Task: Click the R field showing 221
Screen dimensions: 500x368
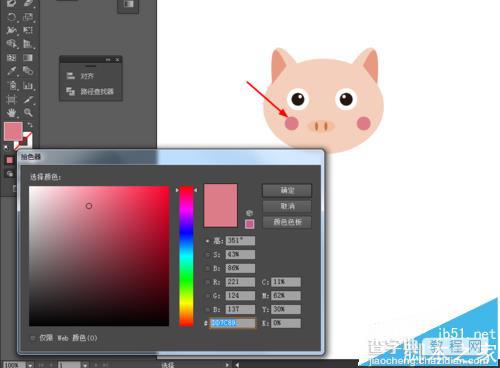Action: tap(240, 282)
